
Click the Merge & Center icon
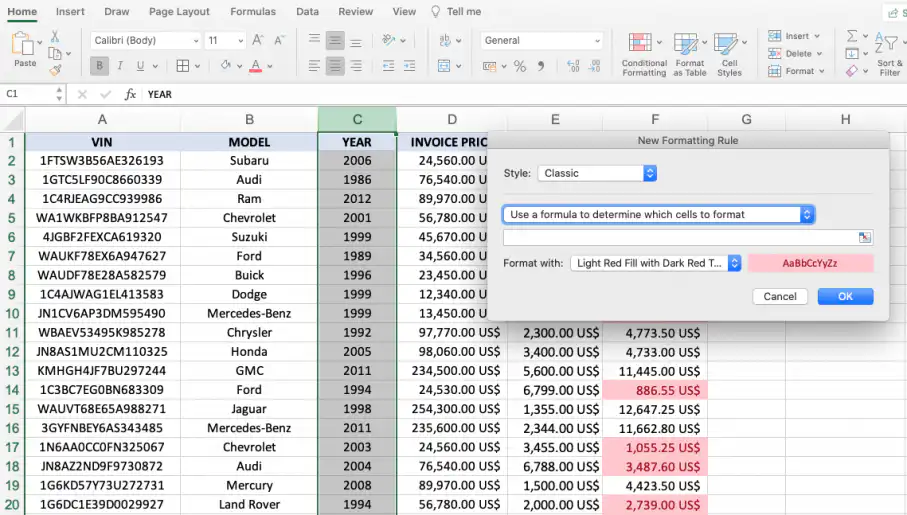click(x=444, y=66)
